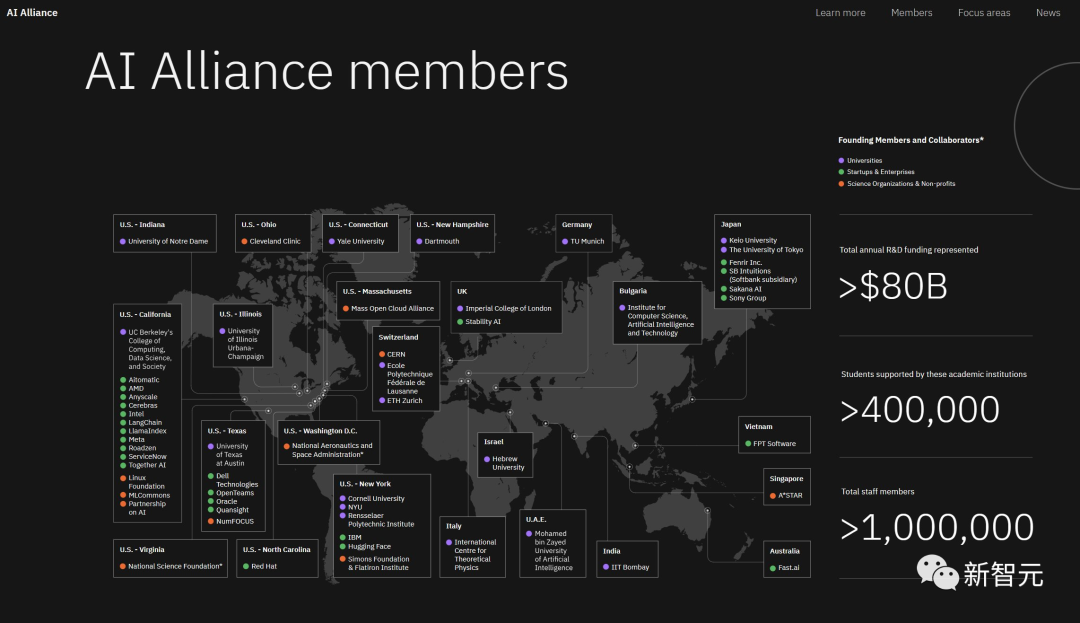Select Cerebras entry
1080x623 pixels.
click(139, 405)
